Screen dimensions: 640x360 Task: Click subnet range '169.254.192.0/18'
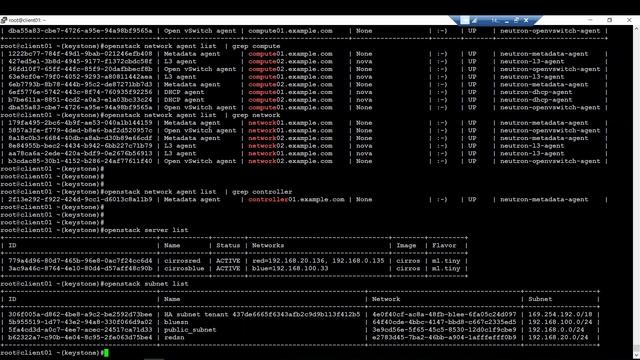coord(560,315)
